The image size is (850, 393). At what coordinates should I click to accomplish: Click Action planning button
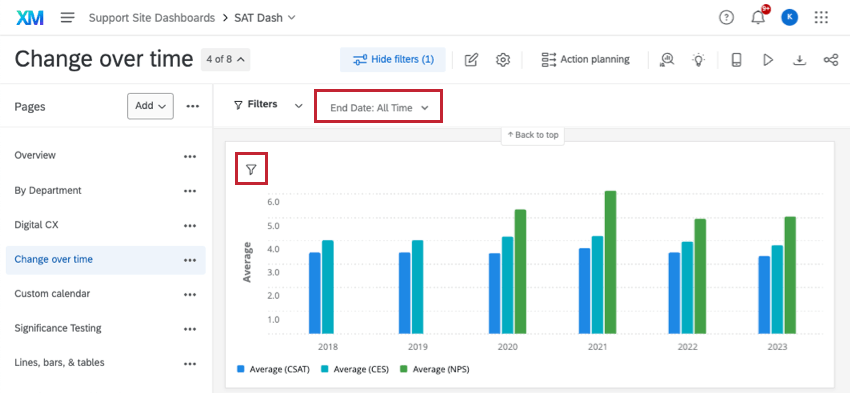click(585, 60)
